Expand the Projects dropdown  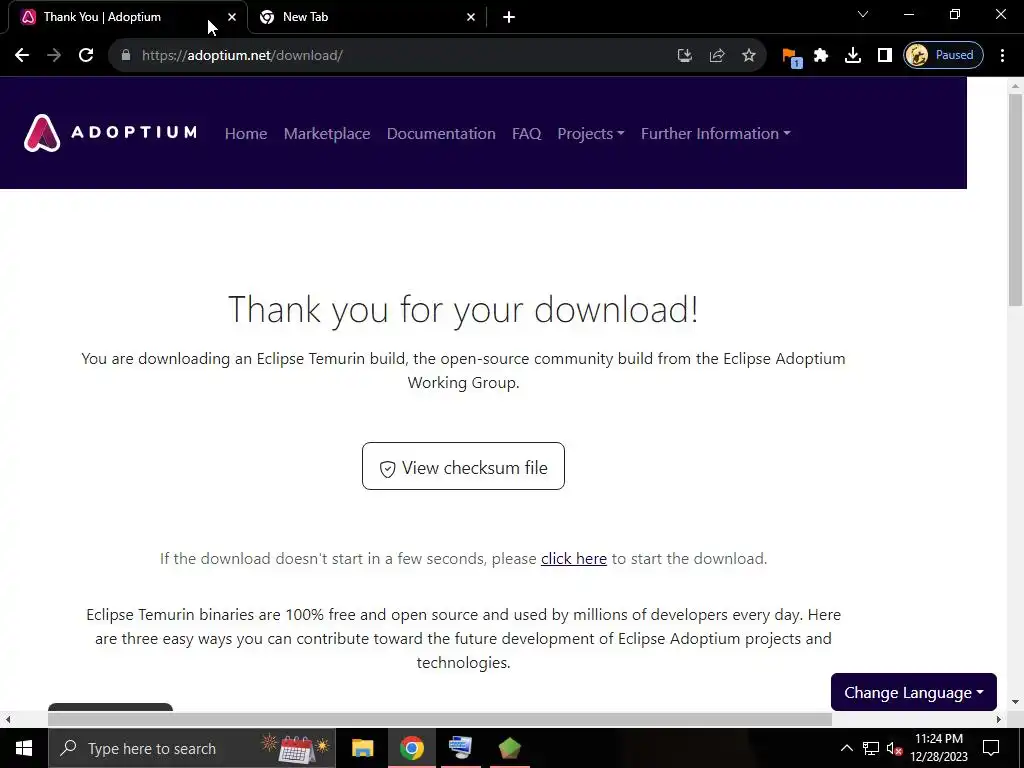[591, 133]
